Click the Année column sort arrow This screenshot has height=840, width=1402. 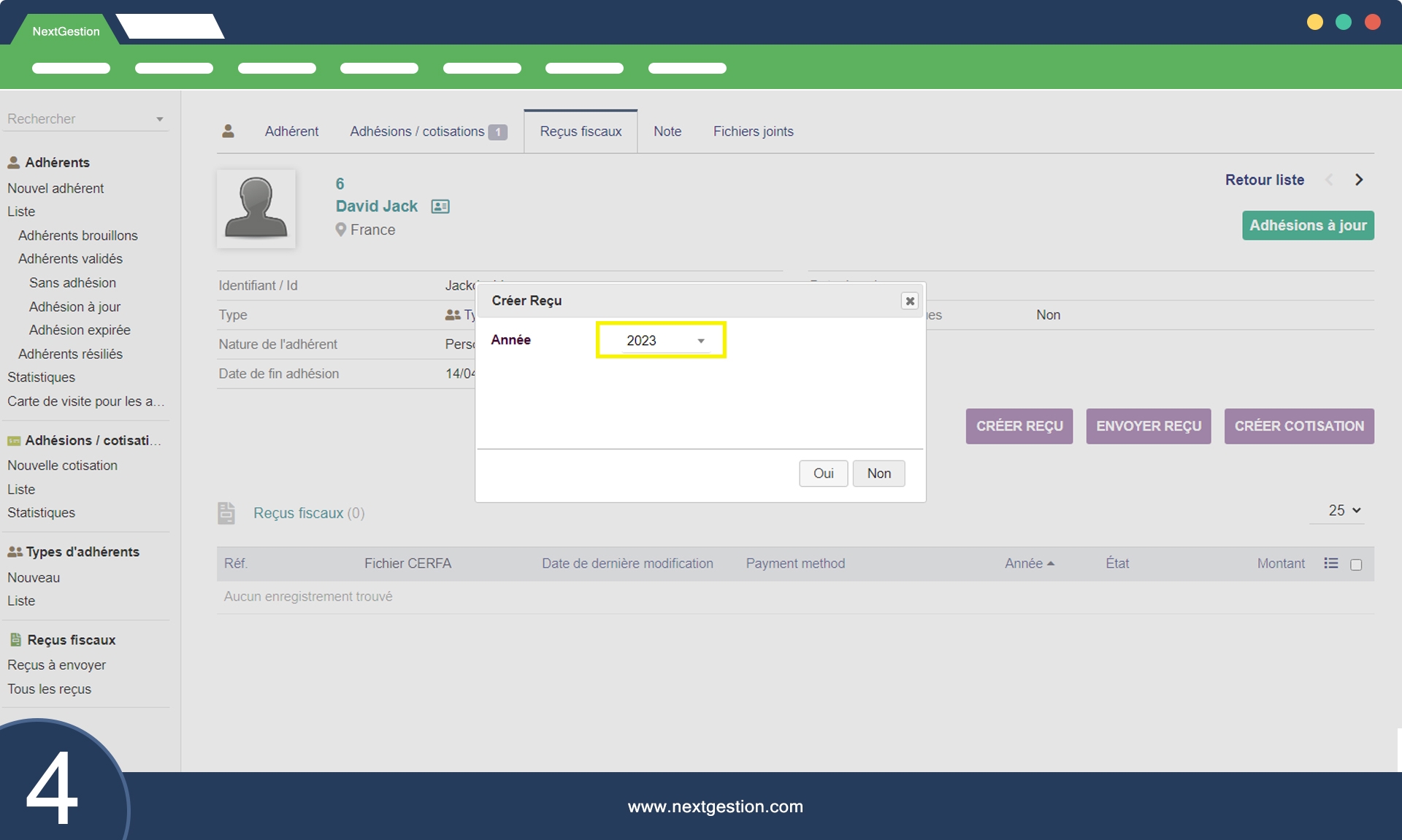point(1051,563)
